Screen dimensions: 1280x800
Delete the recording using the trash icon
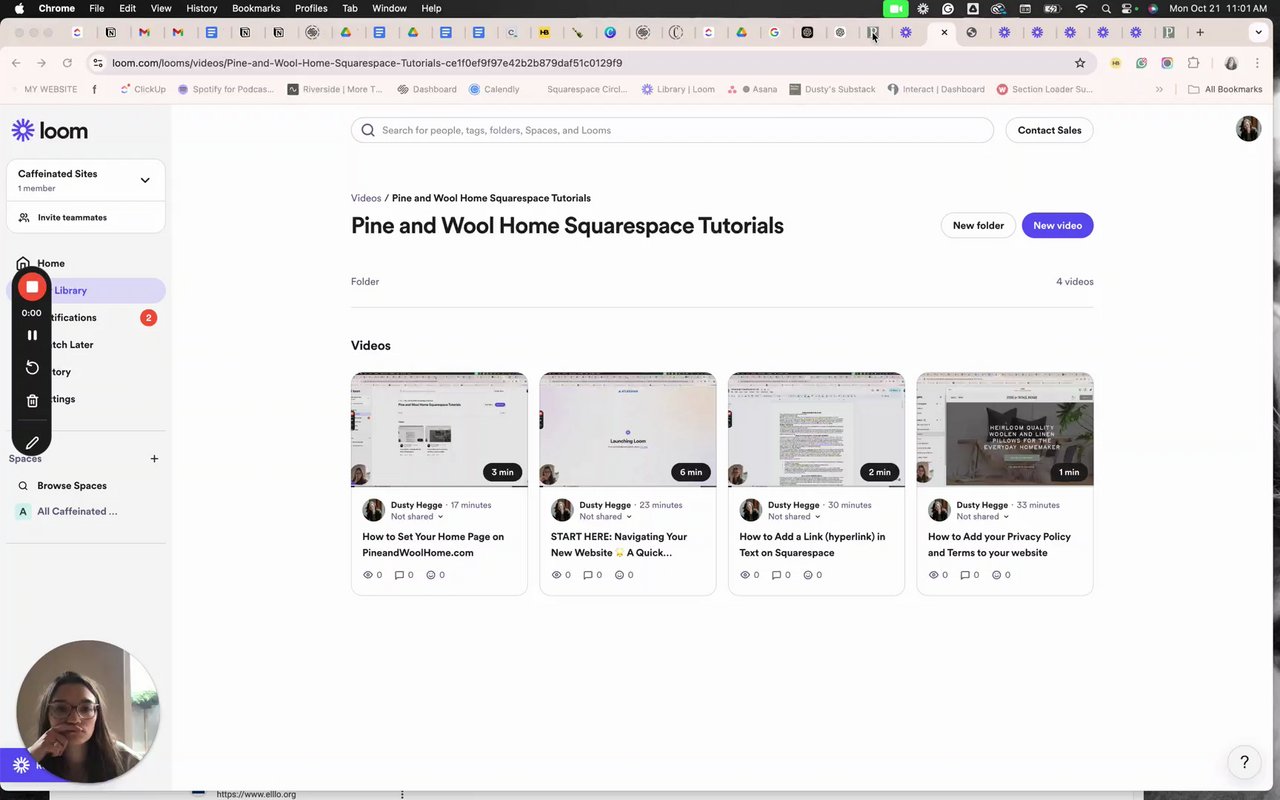(32, 401)
